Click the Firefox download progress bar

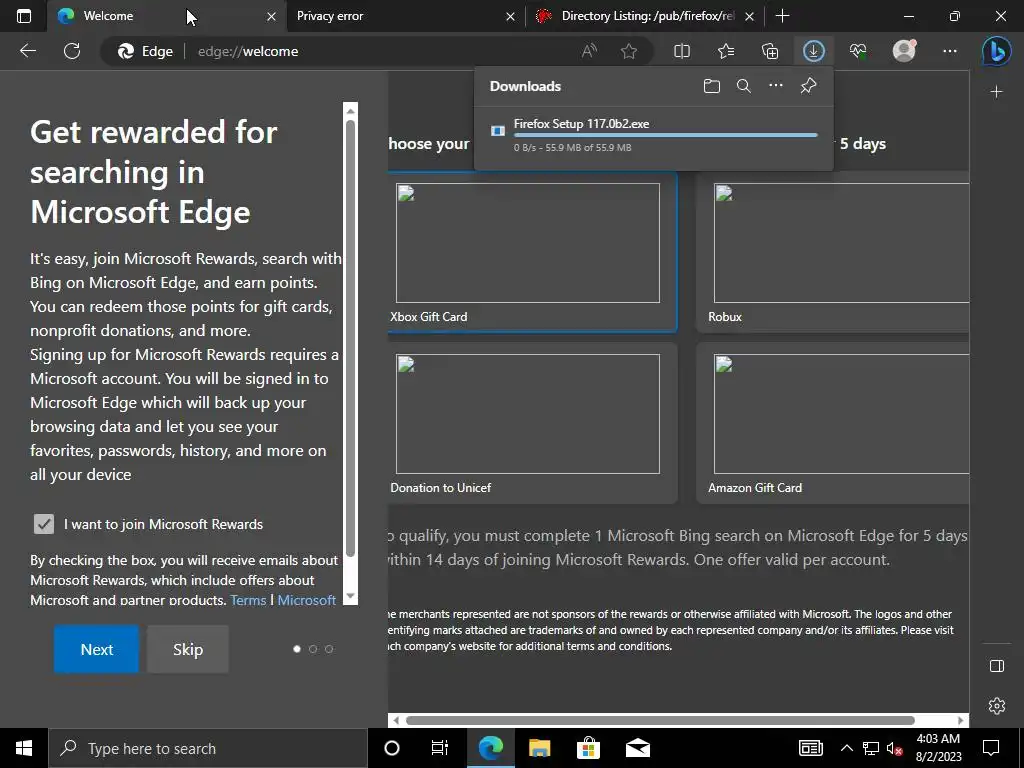665,135
